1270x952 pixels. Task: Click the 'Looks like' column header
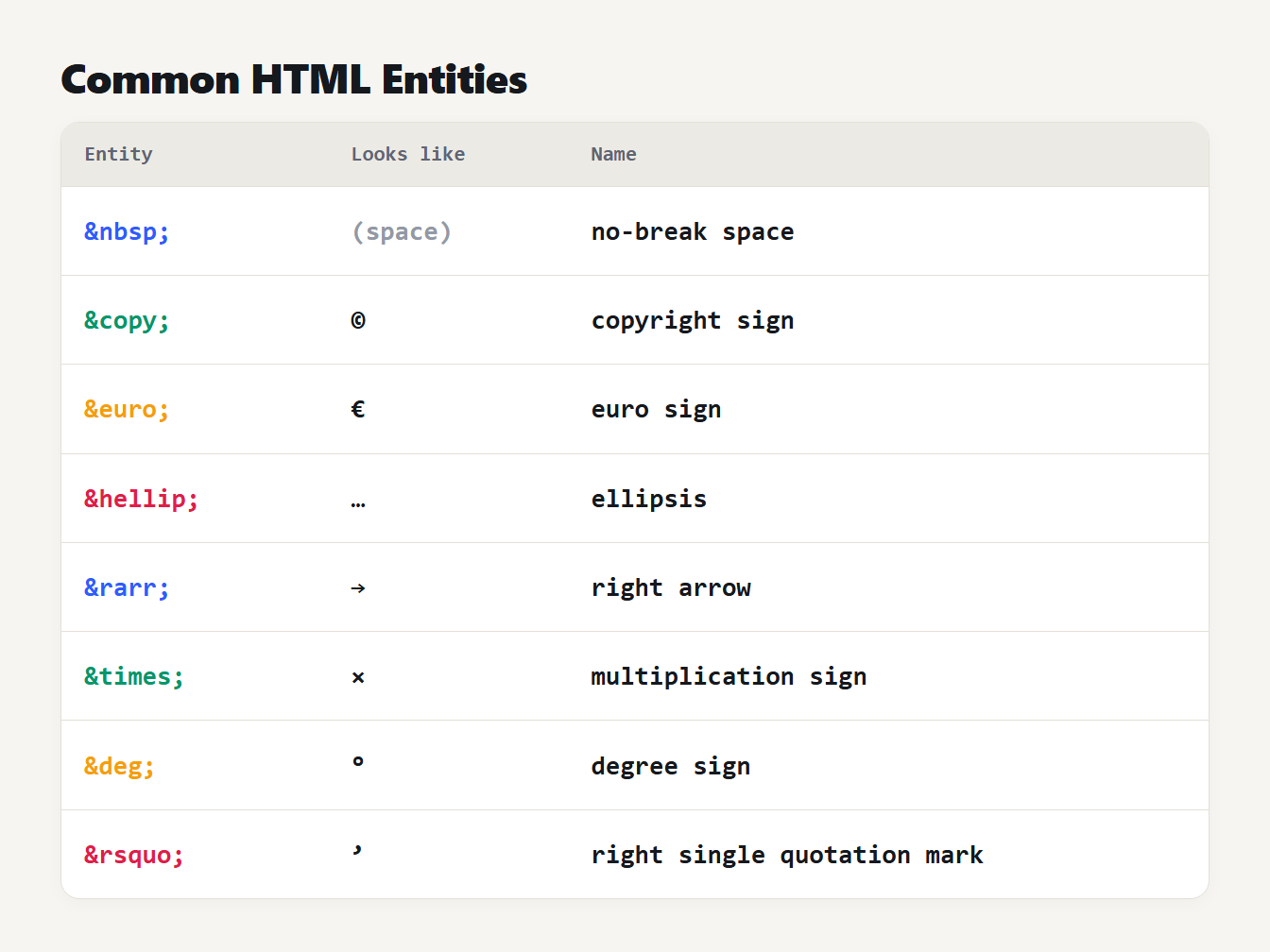pyautogui.click(x=408, y=154)
